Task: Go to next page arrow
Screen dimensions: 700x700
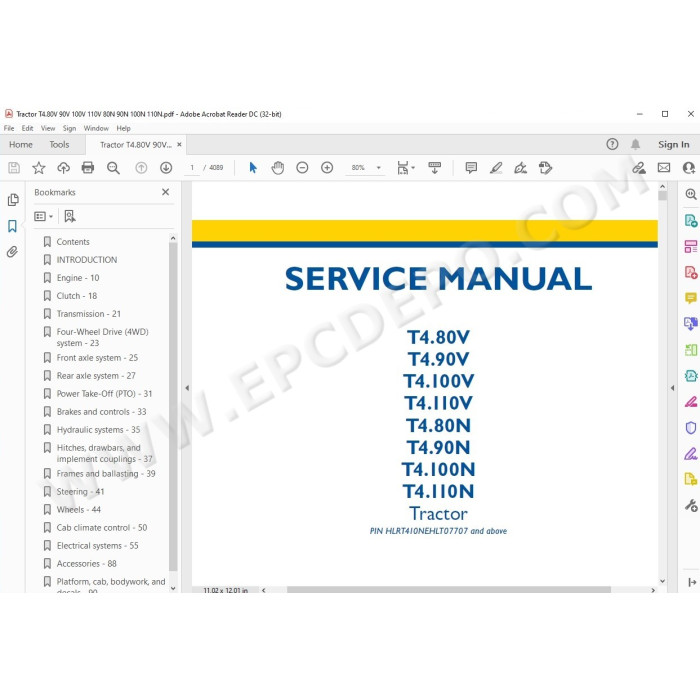Action: click(166, 168)
